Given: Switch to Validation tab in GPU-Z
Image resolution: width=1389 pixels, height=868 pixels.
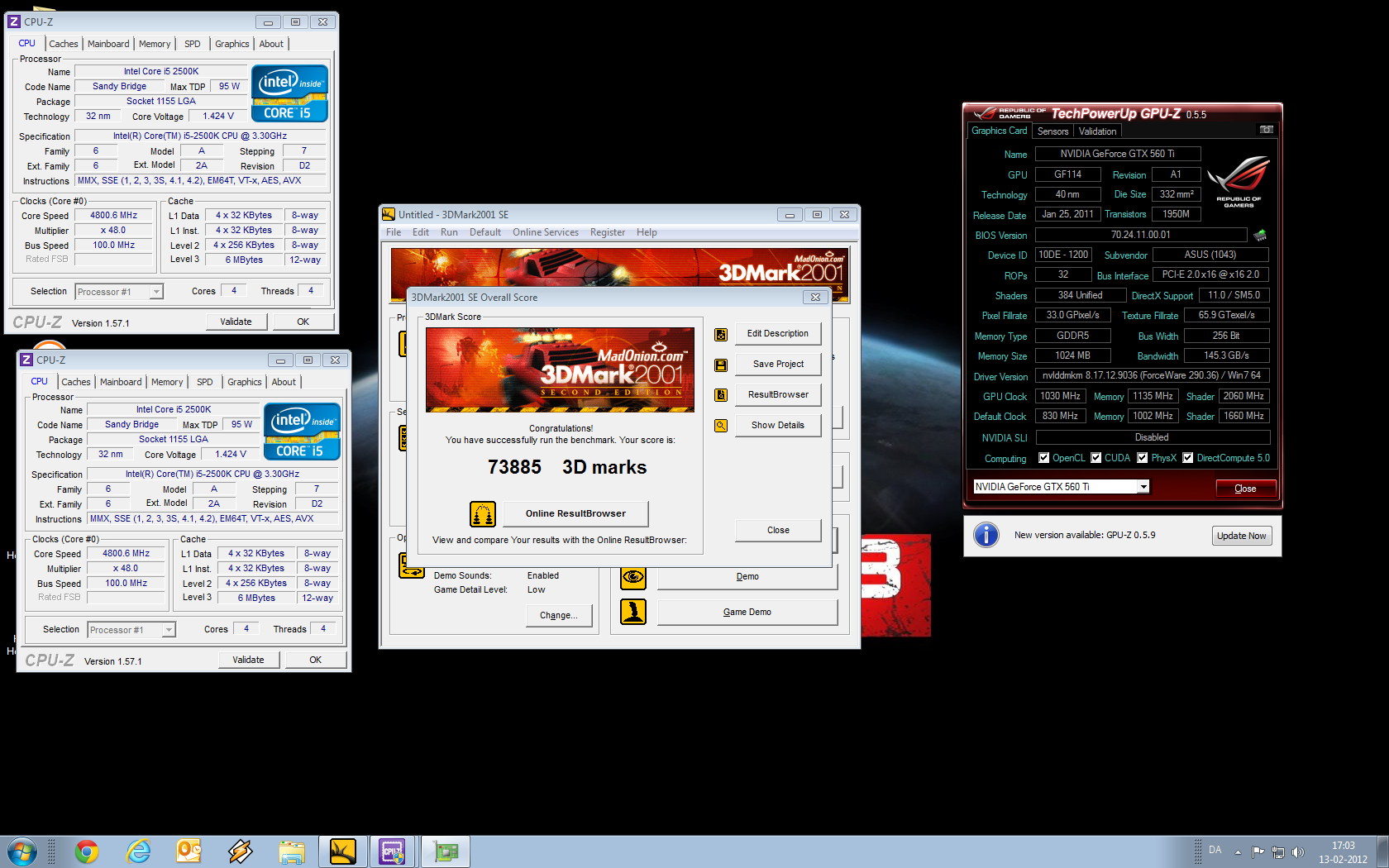Looking at the screenshot, I should (1097, 131).
